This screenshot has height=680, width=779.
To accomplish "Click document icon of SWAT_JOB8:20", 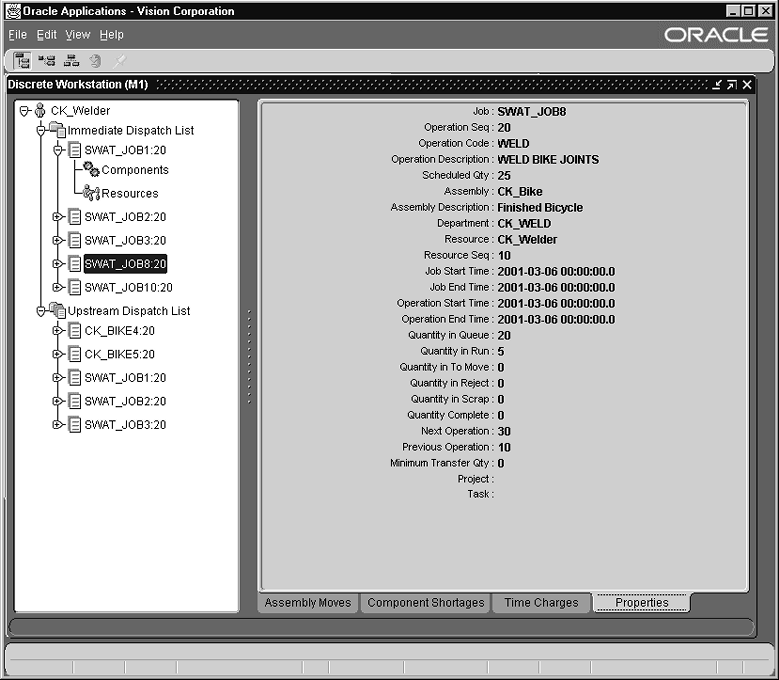I will (75, 264).
